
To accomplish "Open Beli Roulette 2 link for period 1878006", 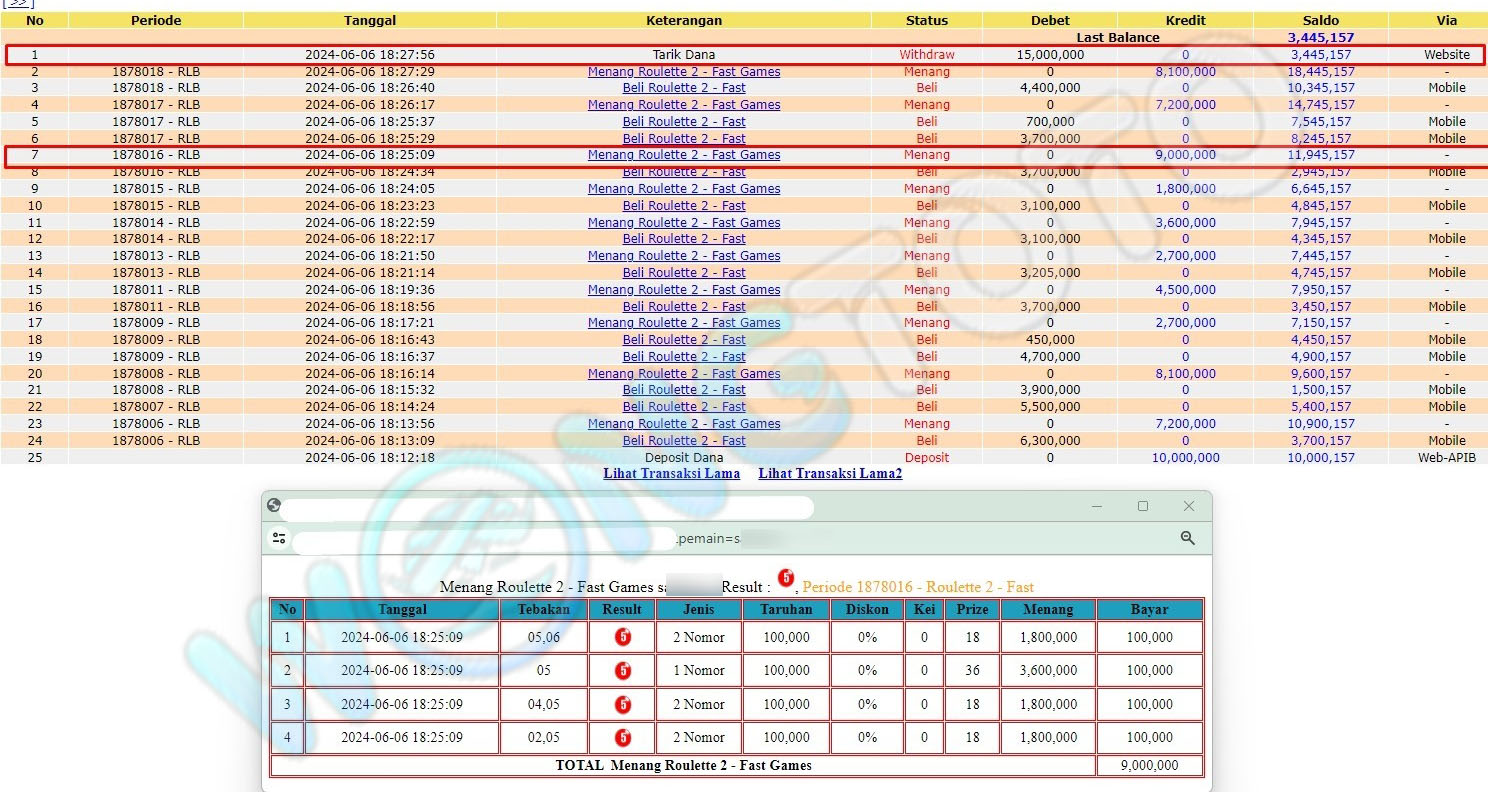I will tap(684, 440).
